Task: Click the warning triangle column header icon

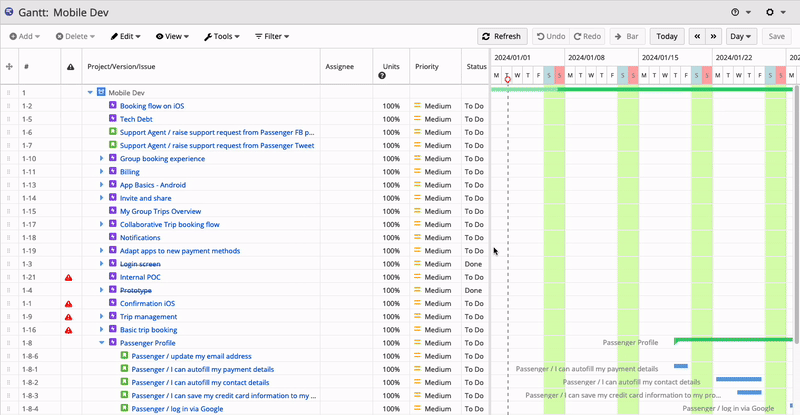Action: [69, 67]
